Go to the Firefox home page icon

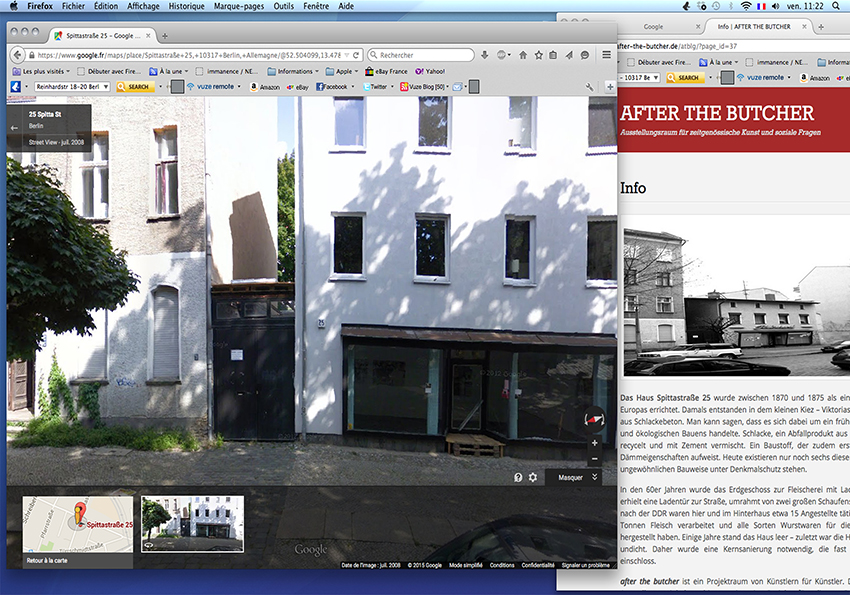[523, 55]
